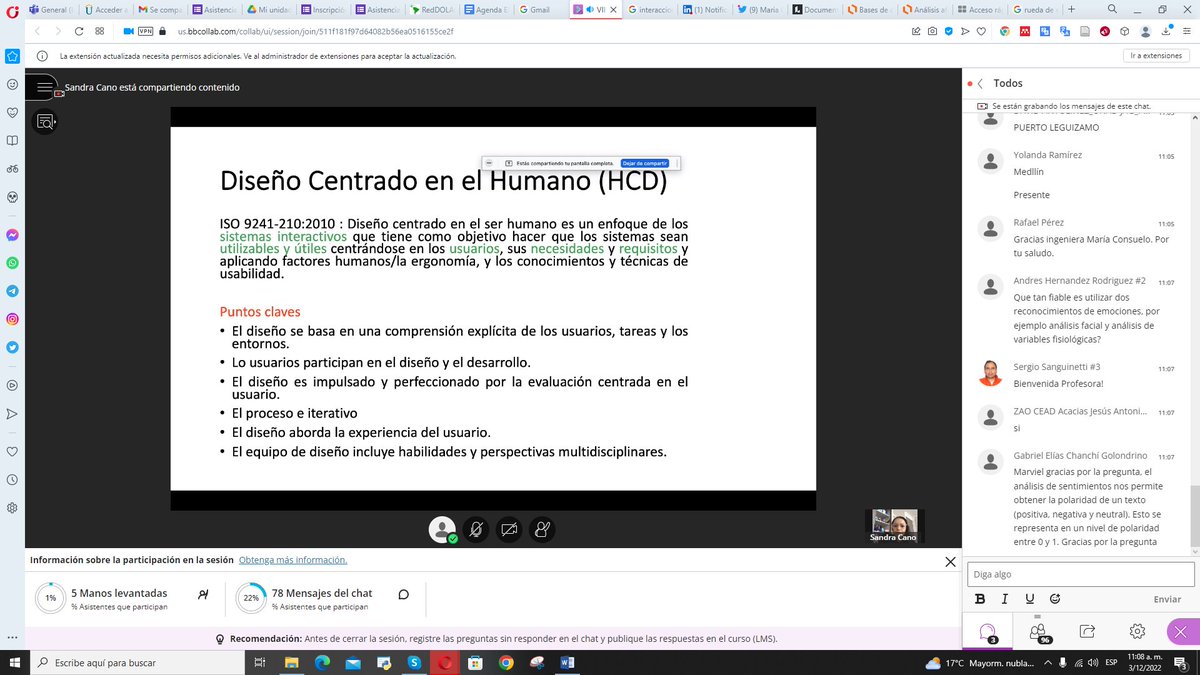Toggle underline formatting in chat
The height and width of the screenshot is (675, 1200).
click(1029, 599)
